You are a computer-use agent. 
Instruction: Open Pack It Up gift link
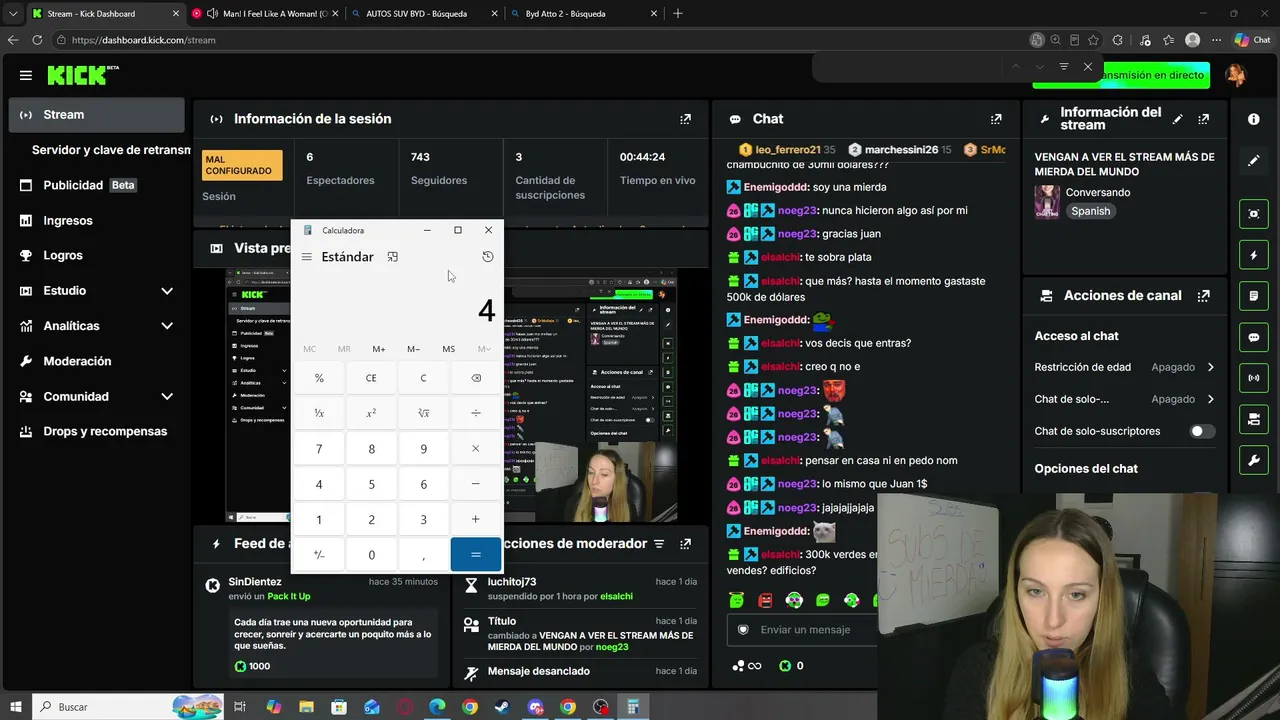point(289,597)
